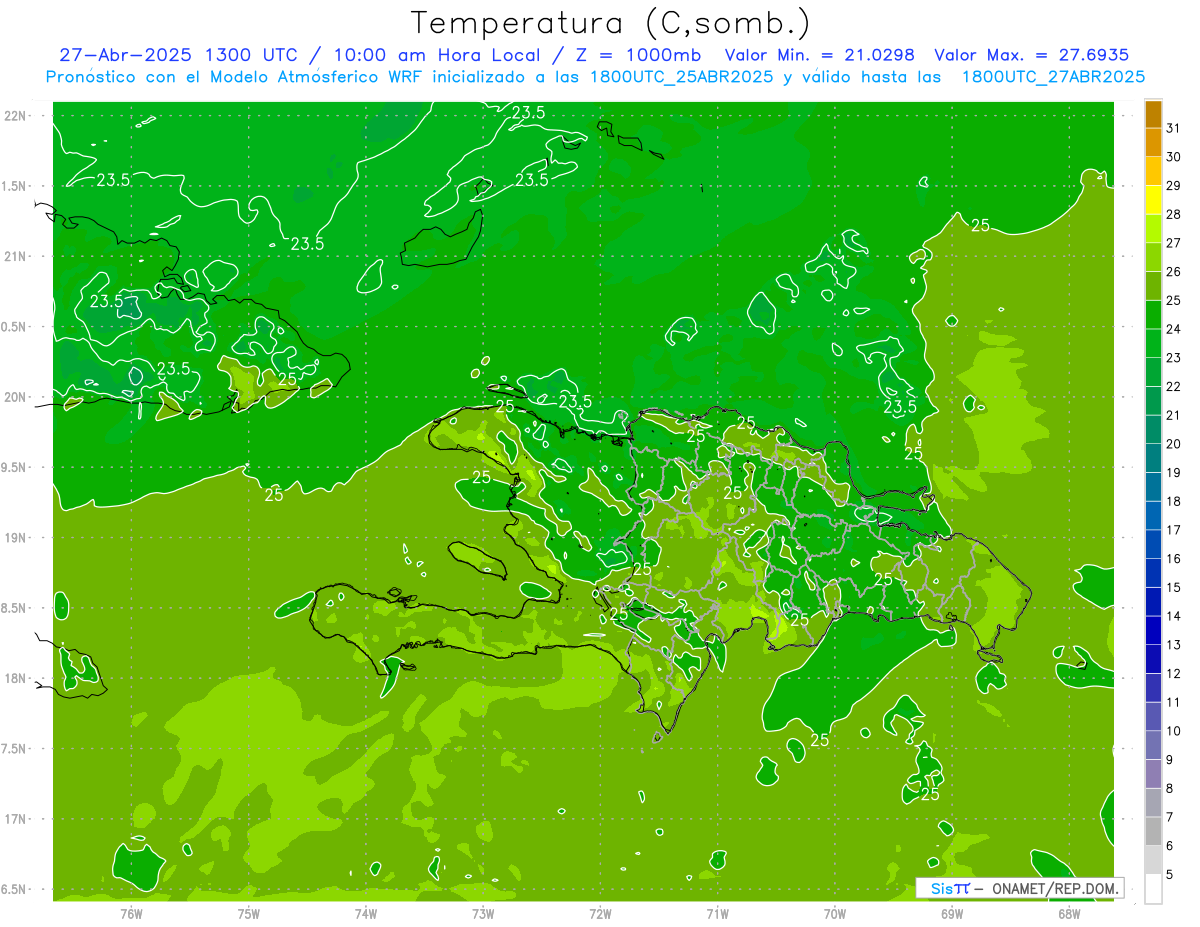Click the longitude axis label '72W'
Screen dimensions: 1200x927
click(x=600, y=913)
